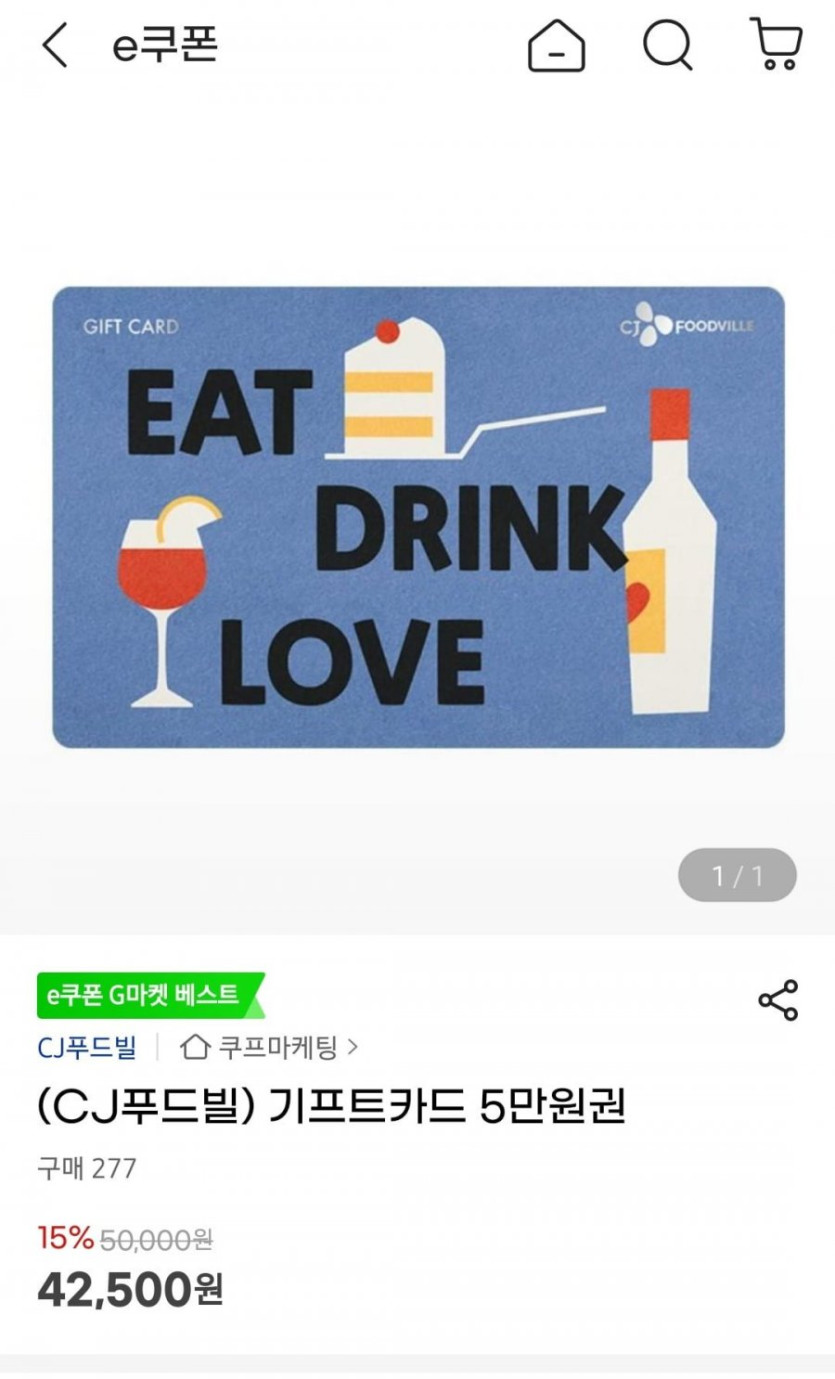The height and width of the screenshot is (1379, 835).
Task: Share this product via share icon
Action: [x=778, y=1000]
